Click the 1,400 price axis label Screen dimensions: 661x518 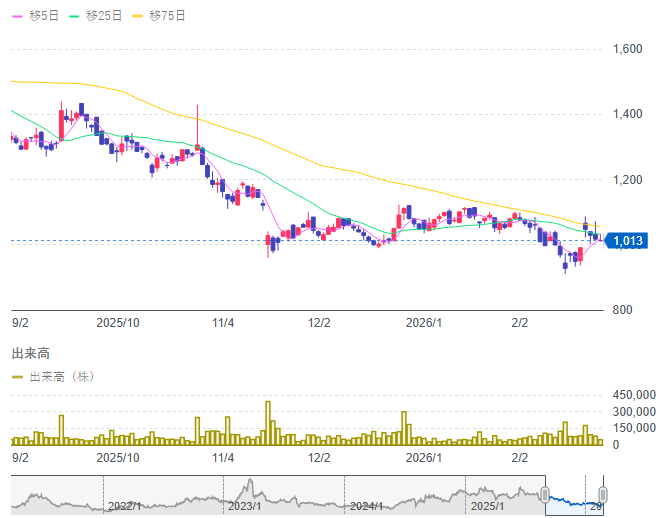pos(627,114)
